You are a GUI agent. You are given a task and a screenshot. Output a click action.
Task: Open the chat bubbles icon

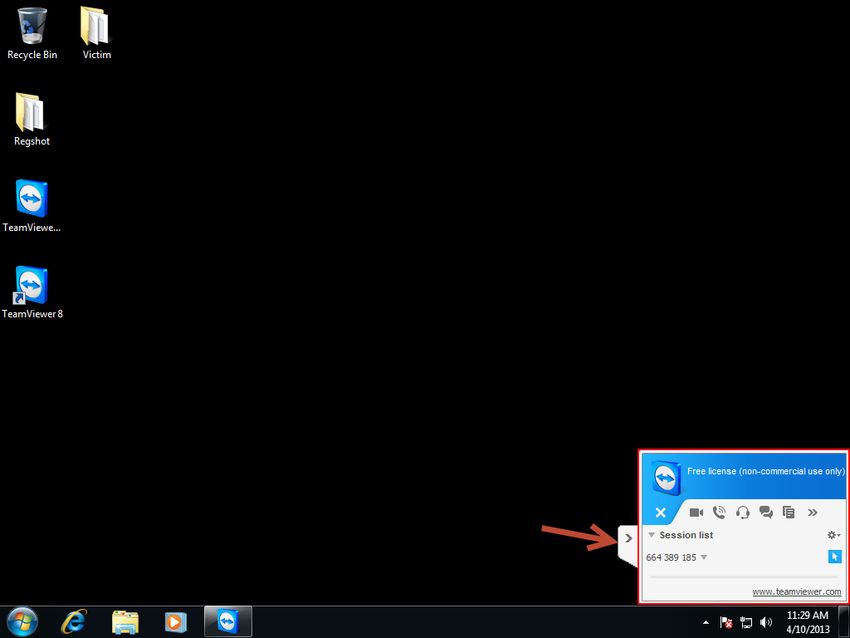pos(766,512)
